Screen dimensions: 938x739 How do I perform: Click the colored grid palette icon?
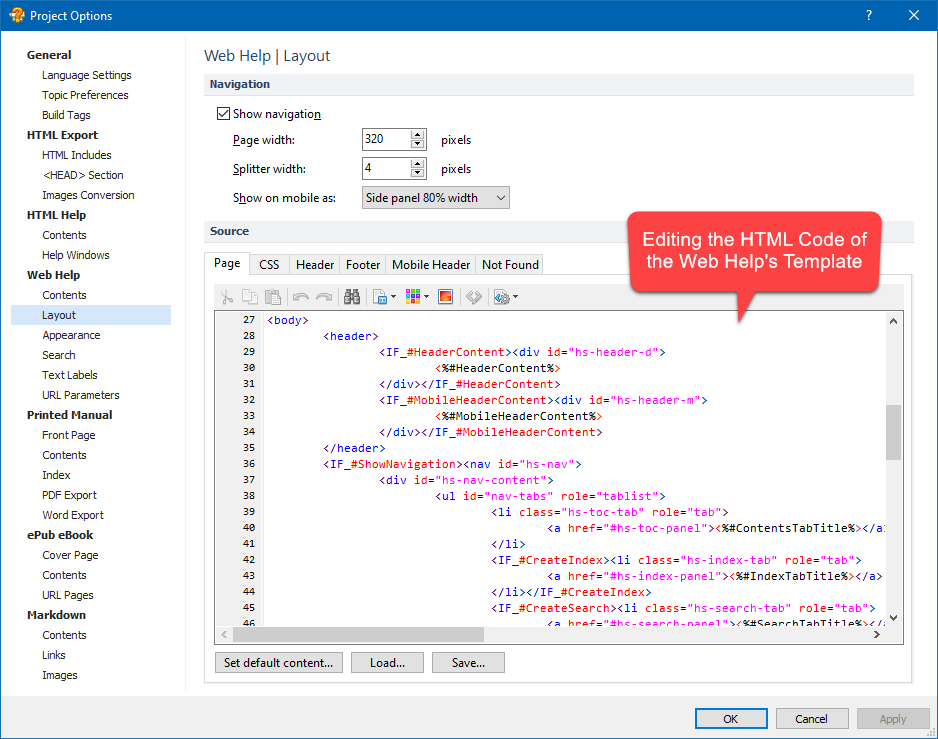pyautogui.click(x=413, y=297)
